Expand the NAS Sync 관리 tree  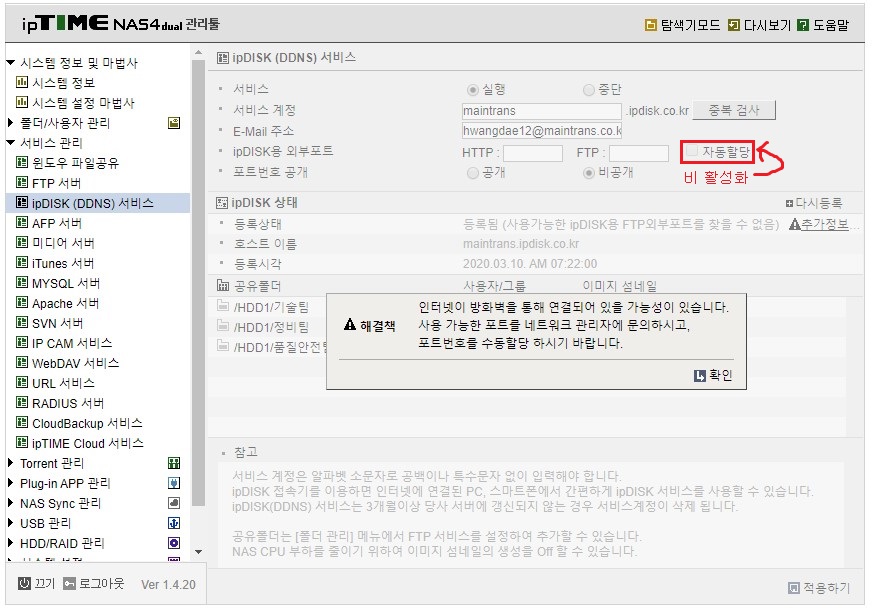pyautogui.click(x=10, y=503)
